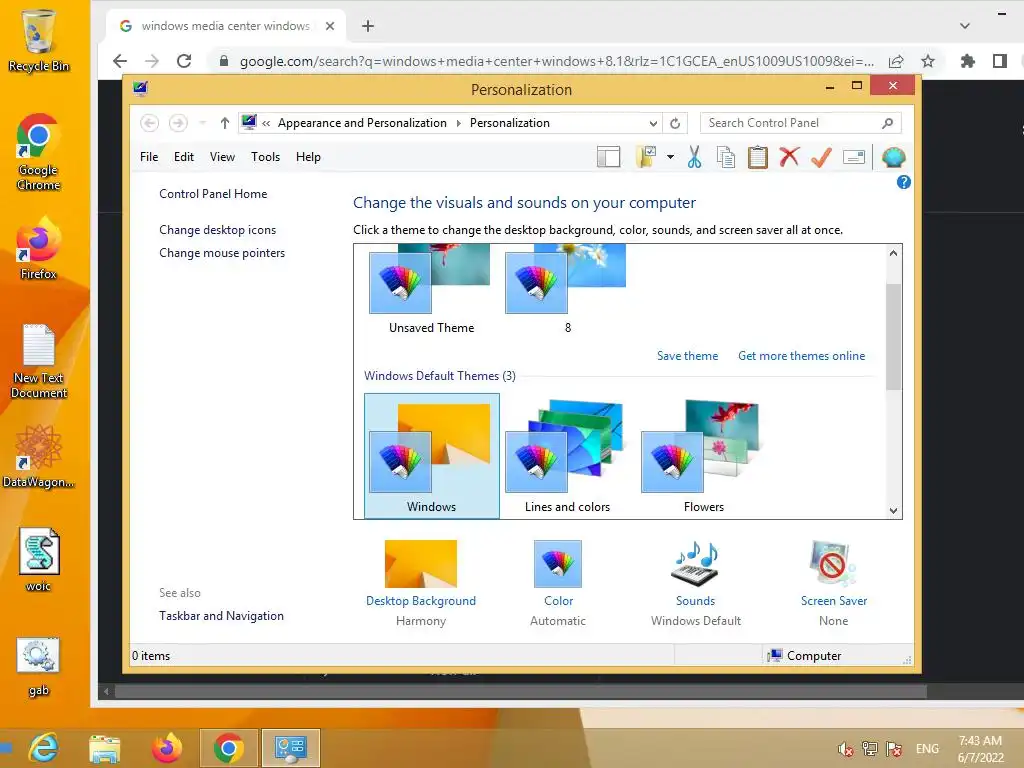Image resolution: width=1024 pixels, height=768 pixels.
Task: Select the Lines and colors theme
Action: (567, 456)
